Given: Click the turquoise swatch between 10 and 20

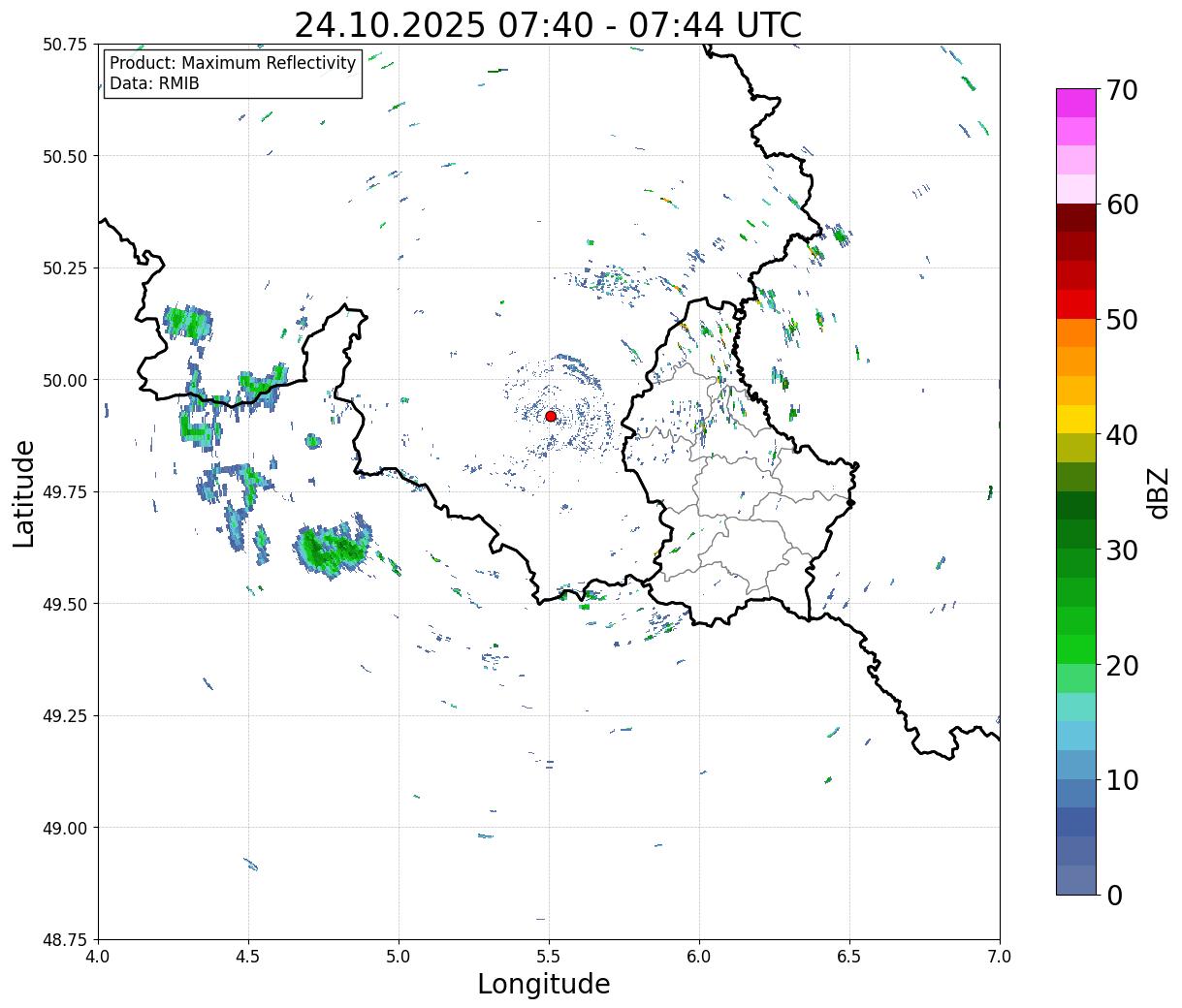Looking at the screenshot, I should pos(1076,708).
